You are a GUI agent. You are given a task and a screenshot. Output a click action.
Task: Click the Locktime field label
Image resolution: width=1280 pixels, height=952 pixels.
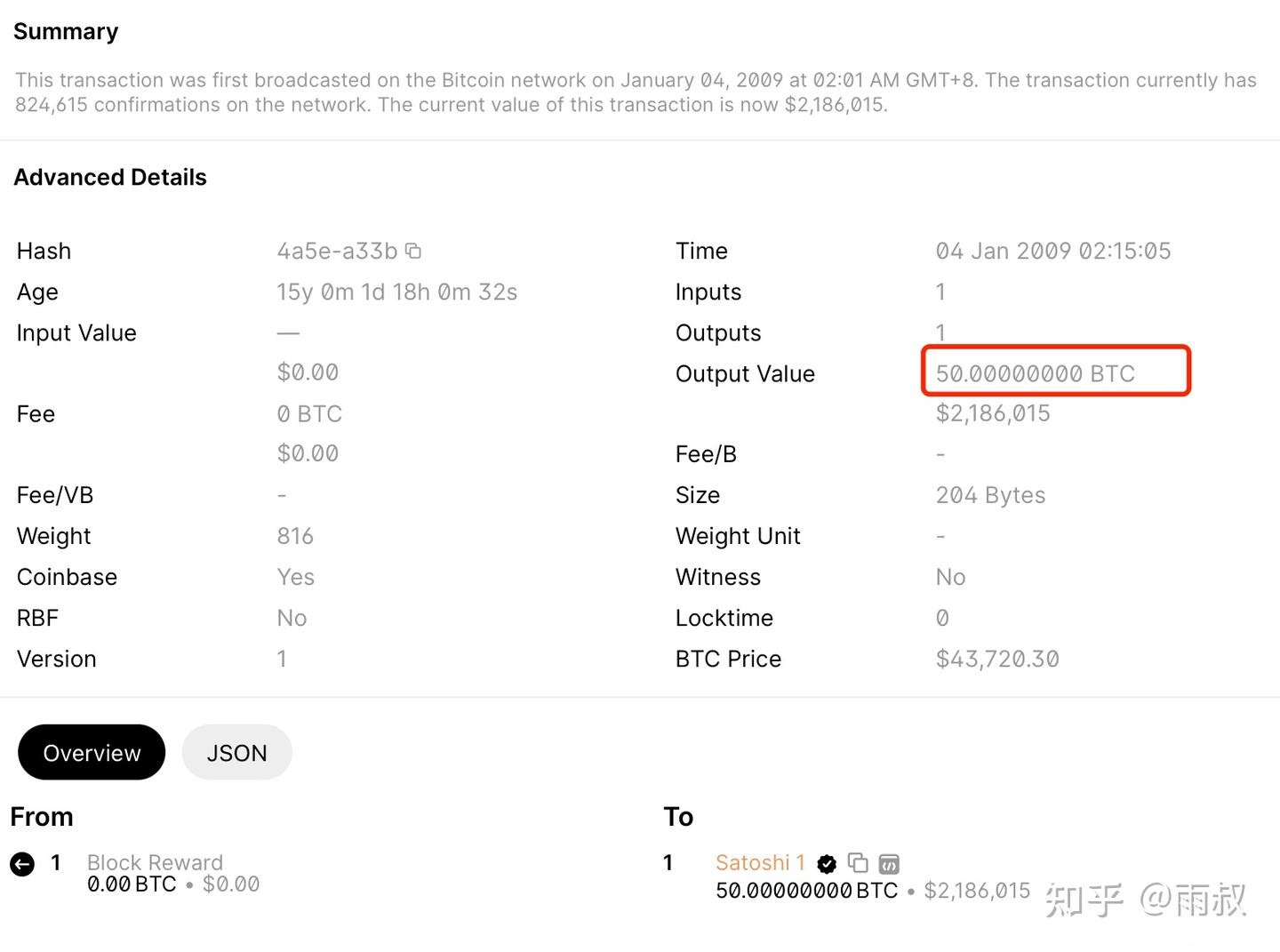[x=724, y=618]
